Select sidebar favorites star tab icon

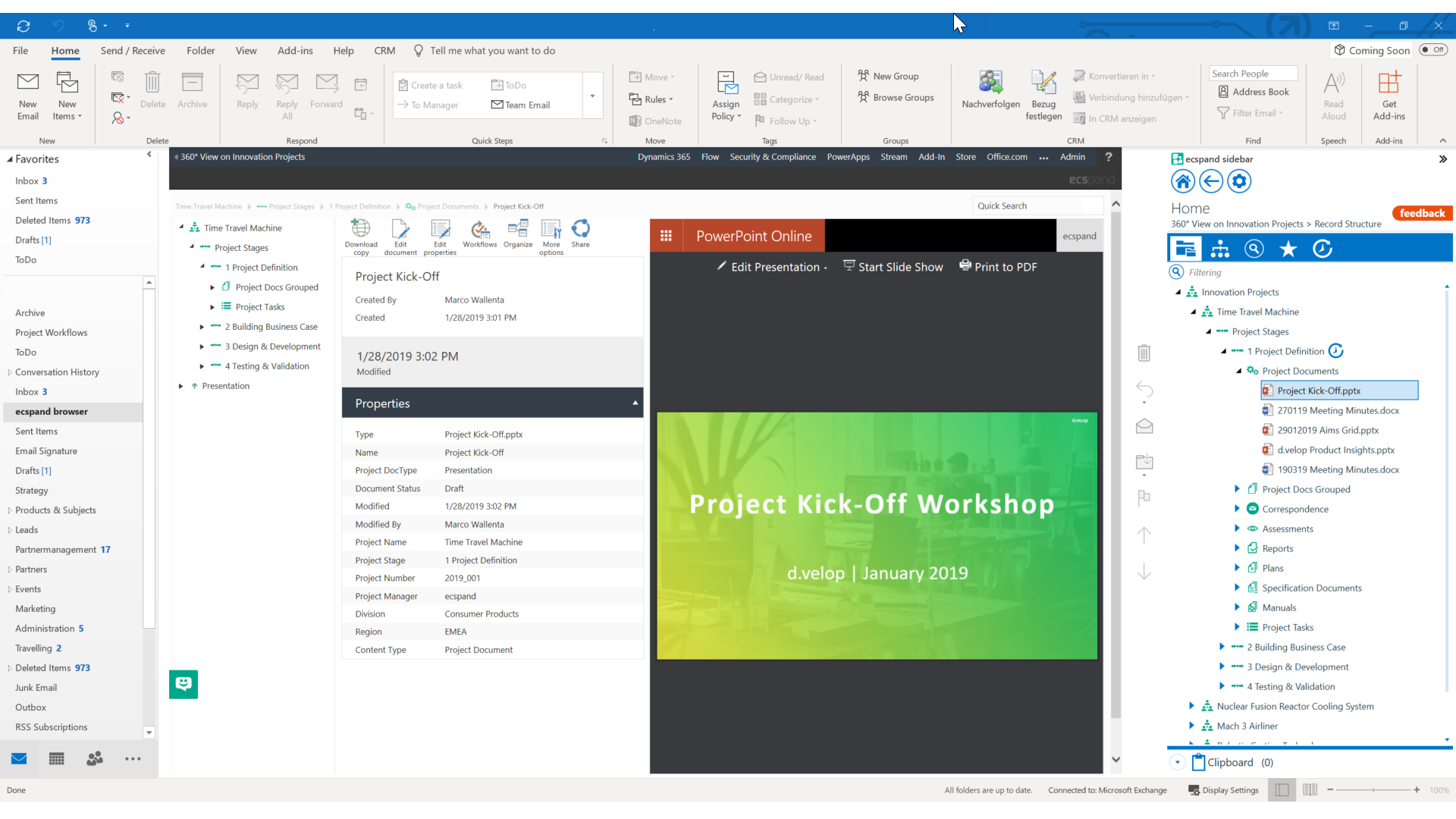point(1288,249)
